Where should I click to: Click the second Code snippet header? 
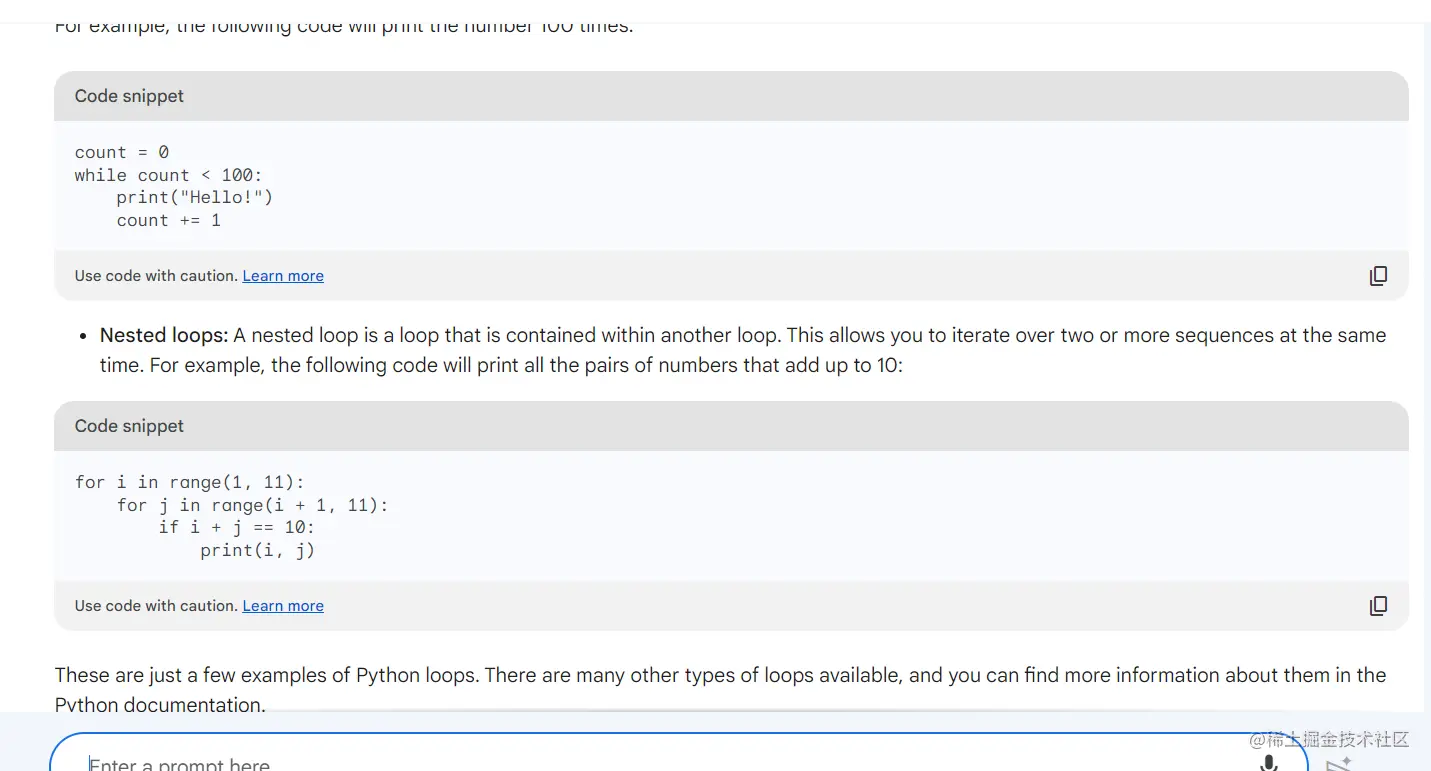[130, 426]
